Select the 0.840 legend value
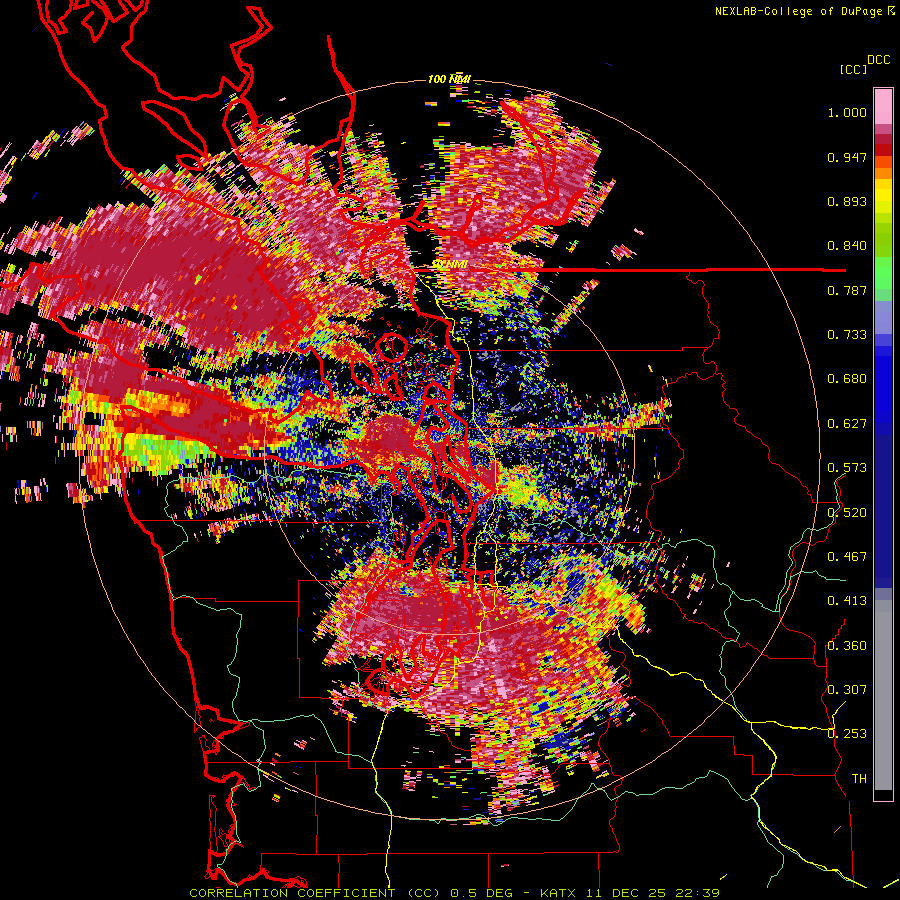Viewport: 900px width, 900px height. [847, 246]
